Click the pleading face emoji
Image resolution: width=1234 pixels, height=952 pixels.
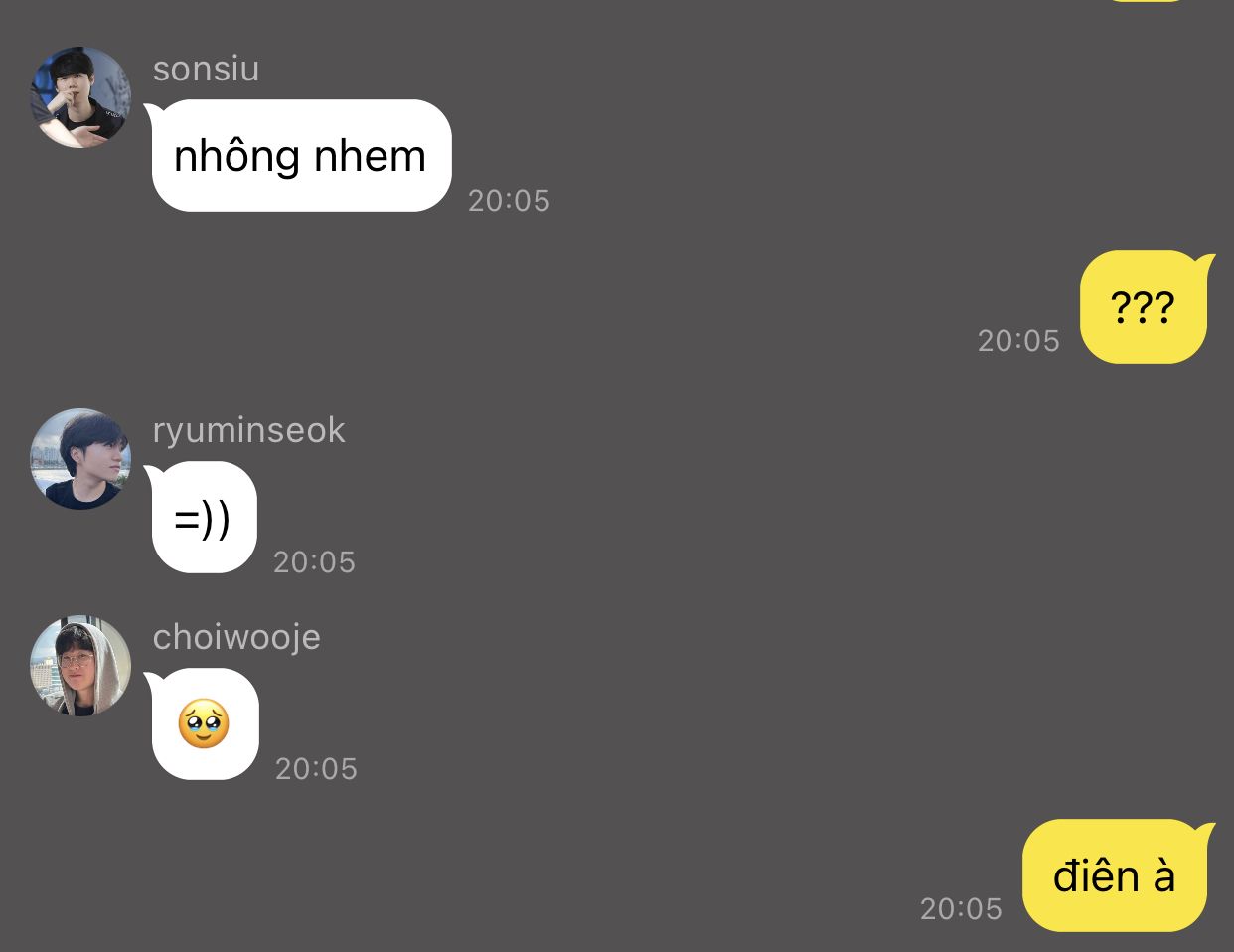pyautogui.click(x=204, y=723)
